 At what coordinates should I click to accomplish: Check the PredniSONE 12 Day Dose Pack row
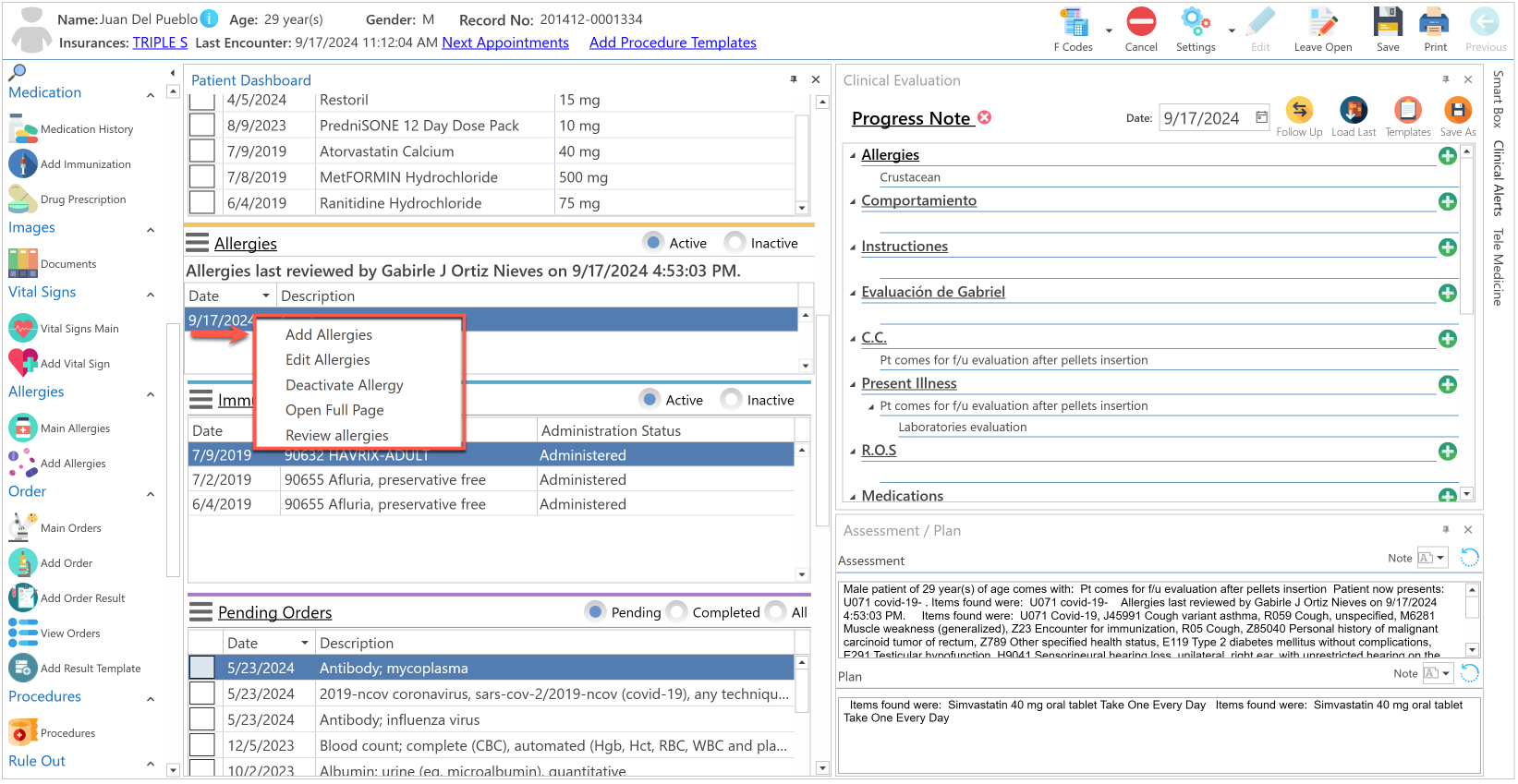202,126
